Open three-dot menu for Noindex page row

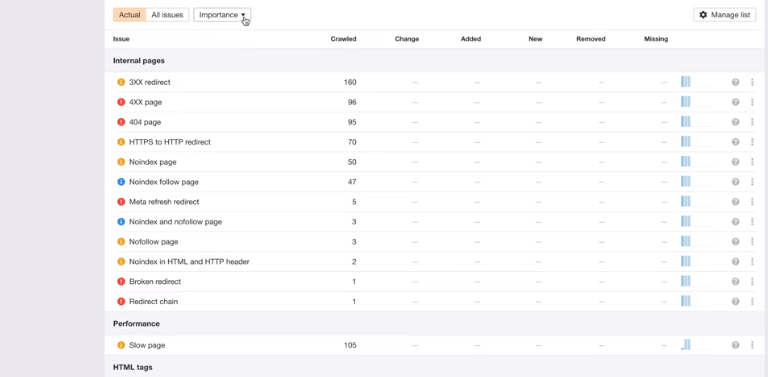752,162
